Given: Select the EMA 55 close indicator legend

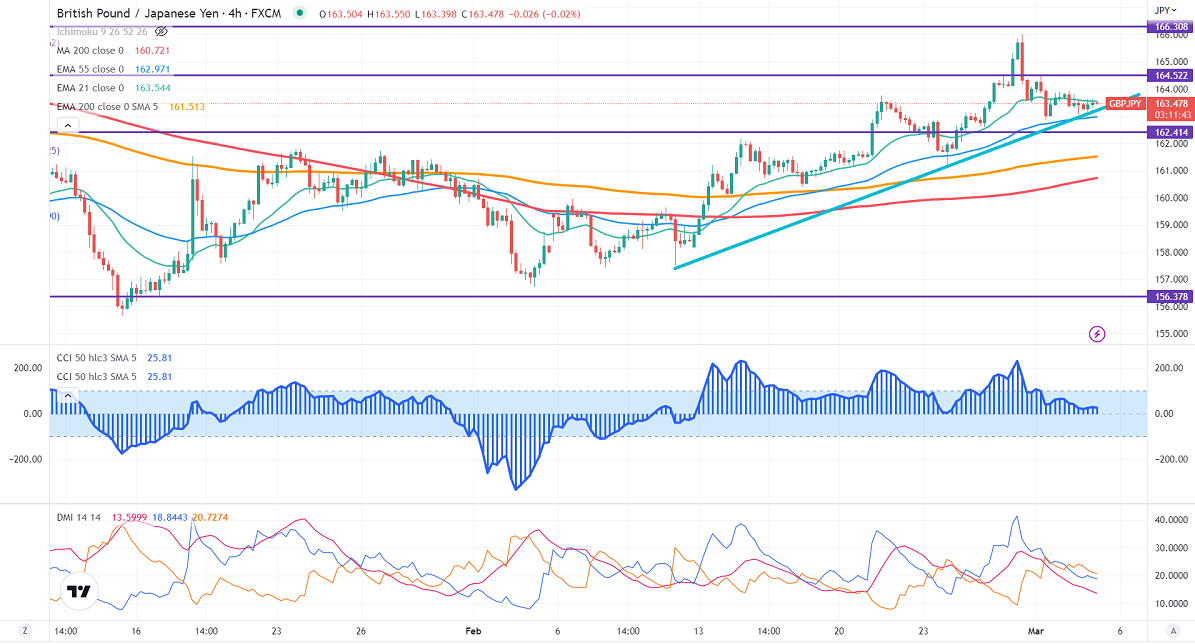Looking at the screenshot, I should [x=90, y=70].
